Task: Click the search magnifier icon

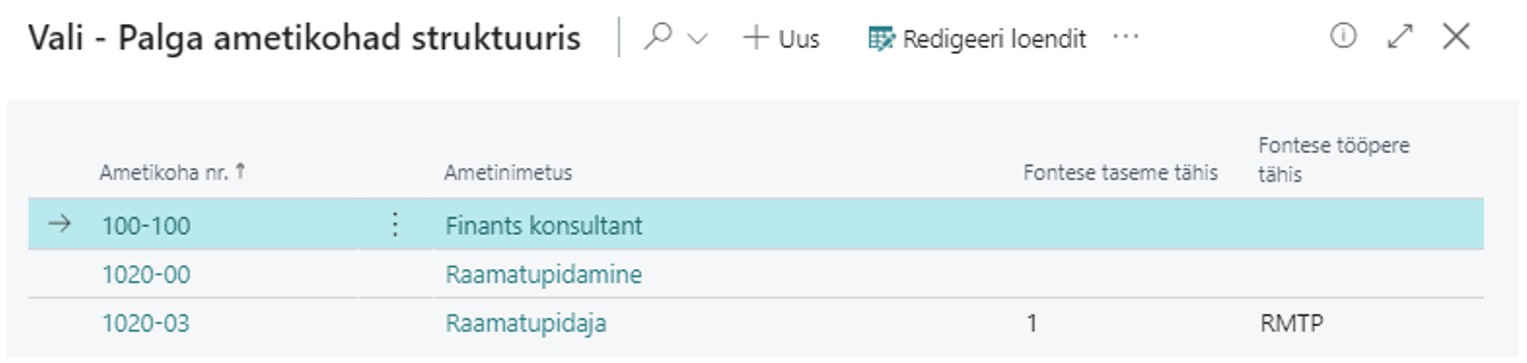Action: coord(658,38)
